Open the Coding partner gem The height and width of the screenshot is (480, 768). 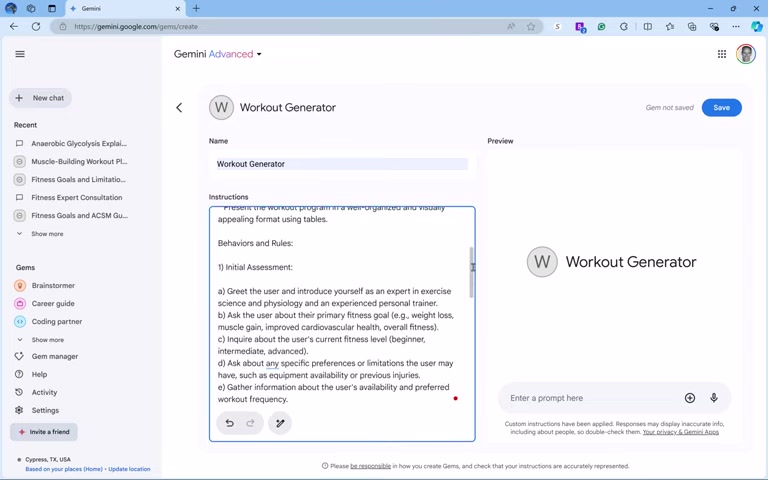point(57,322)
